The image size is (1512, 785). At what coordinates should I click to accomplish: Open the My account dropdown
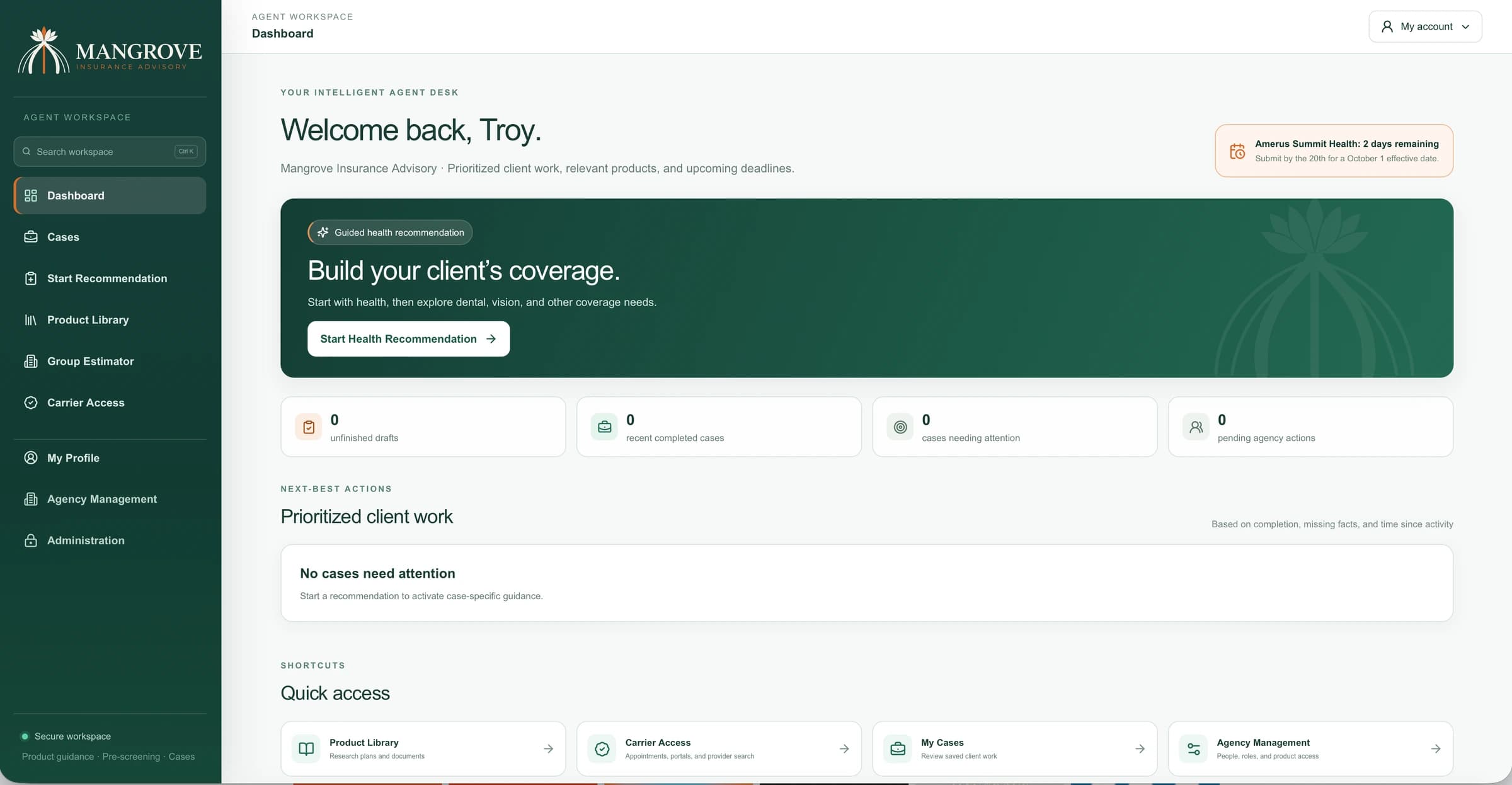[1425, 26]
